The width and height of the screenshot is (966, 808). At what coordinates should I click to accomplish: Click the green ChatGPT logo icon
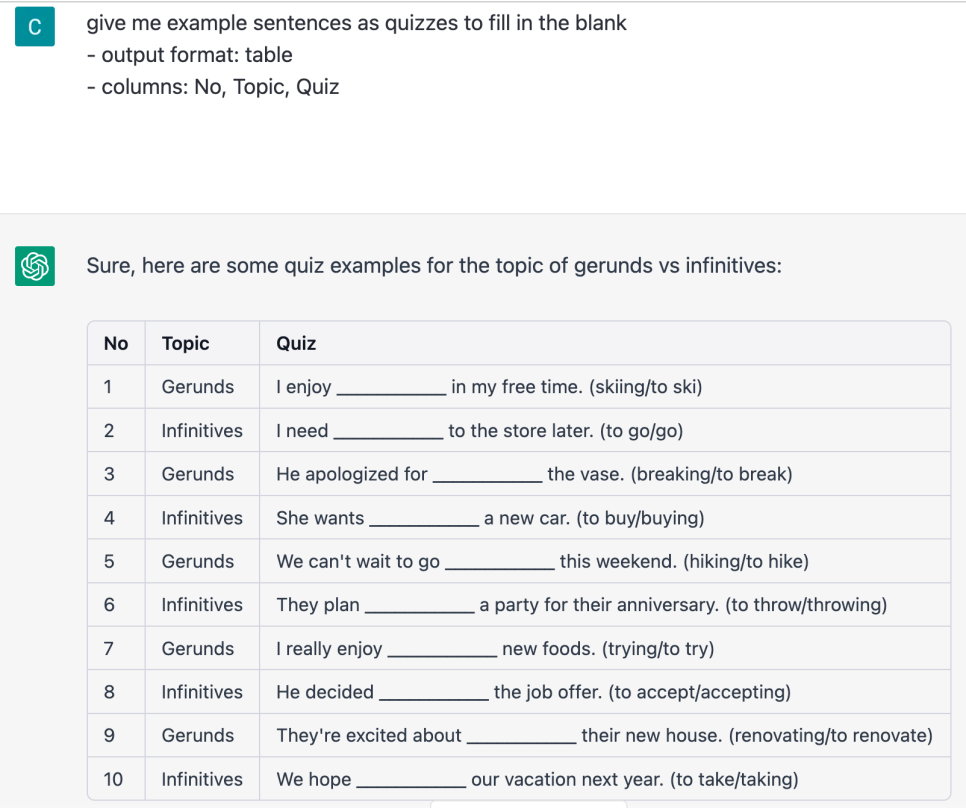[35, 266]
